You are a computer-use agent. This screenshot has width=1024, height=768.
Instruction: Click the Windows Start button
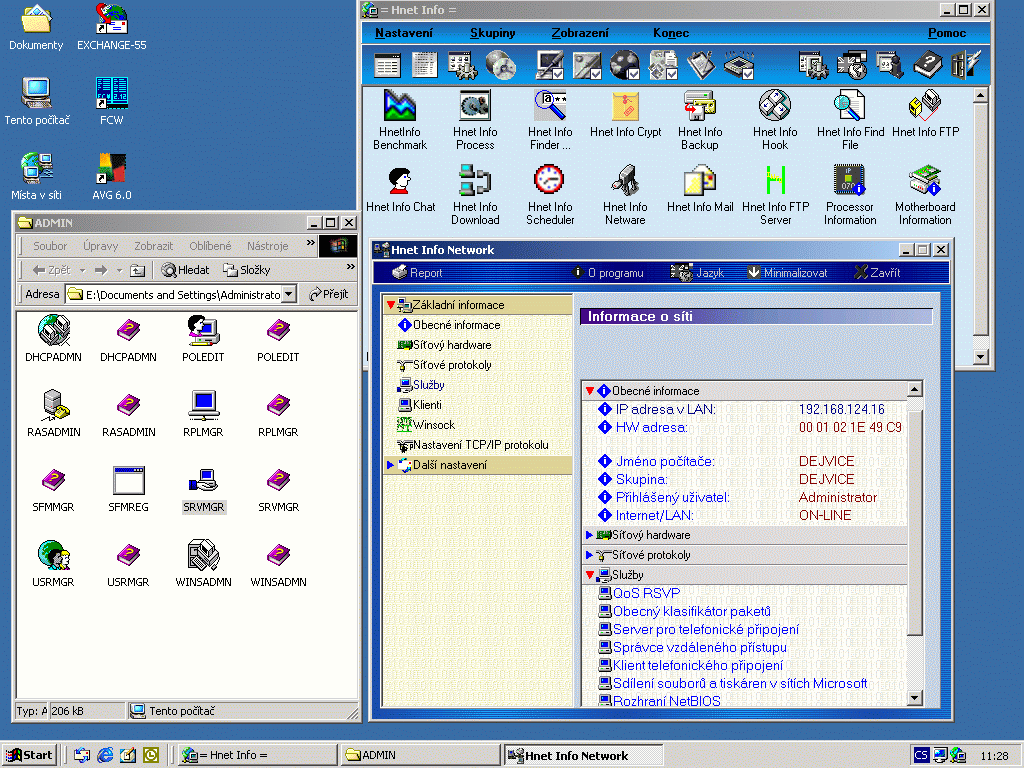point(29,755)
